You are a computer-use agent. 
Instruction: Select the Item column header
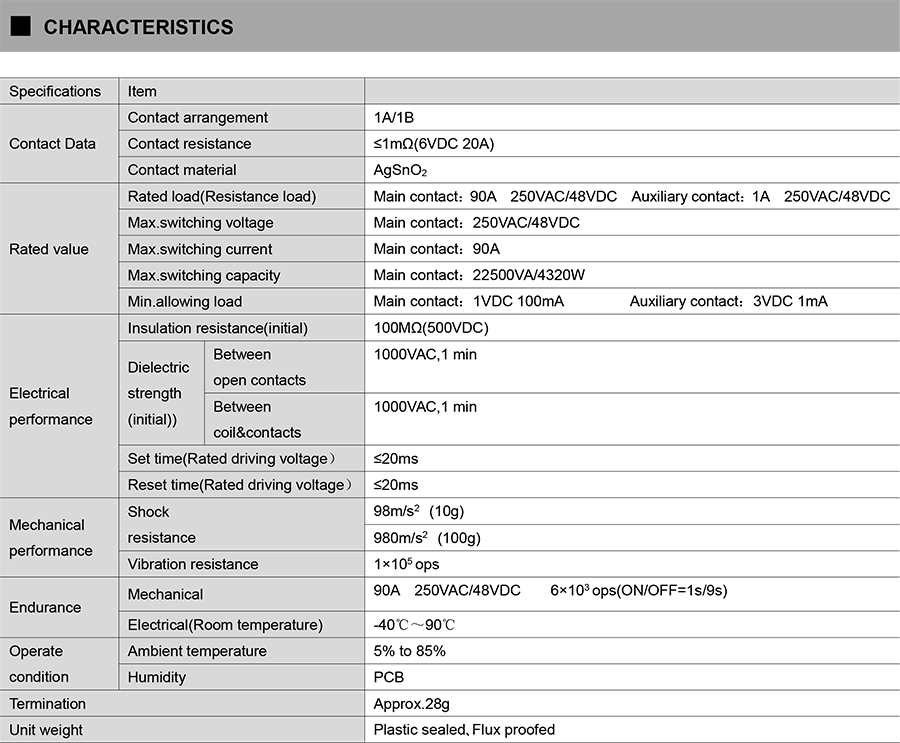[x=142, y=91]
